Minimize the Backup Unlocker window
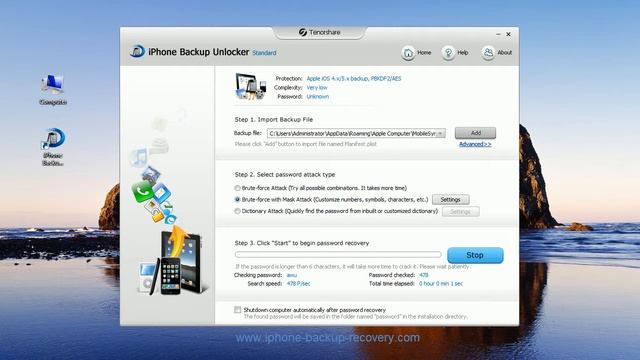640x360 pixels. 498,34
